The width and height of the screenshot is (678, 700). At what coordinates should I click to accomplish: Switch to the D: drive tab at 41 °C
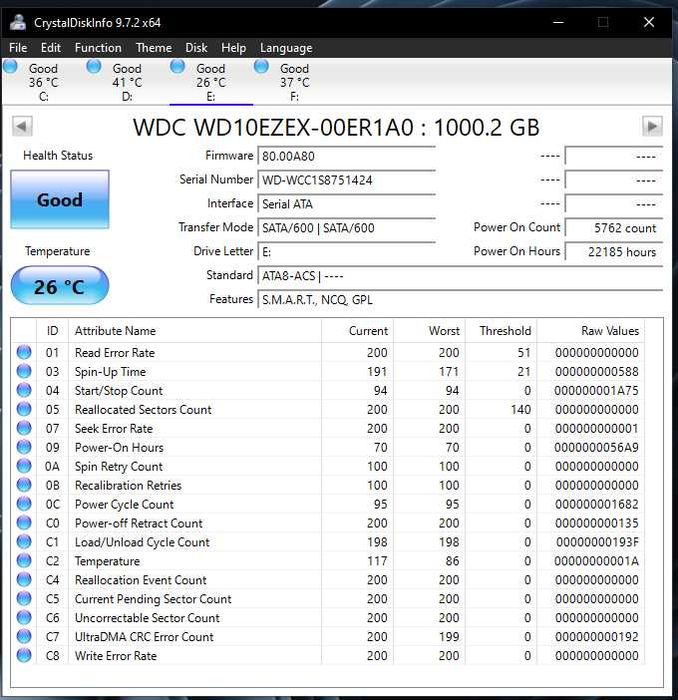[127, 82]
